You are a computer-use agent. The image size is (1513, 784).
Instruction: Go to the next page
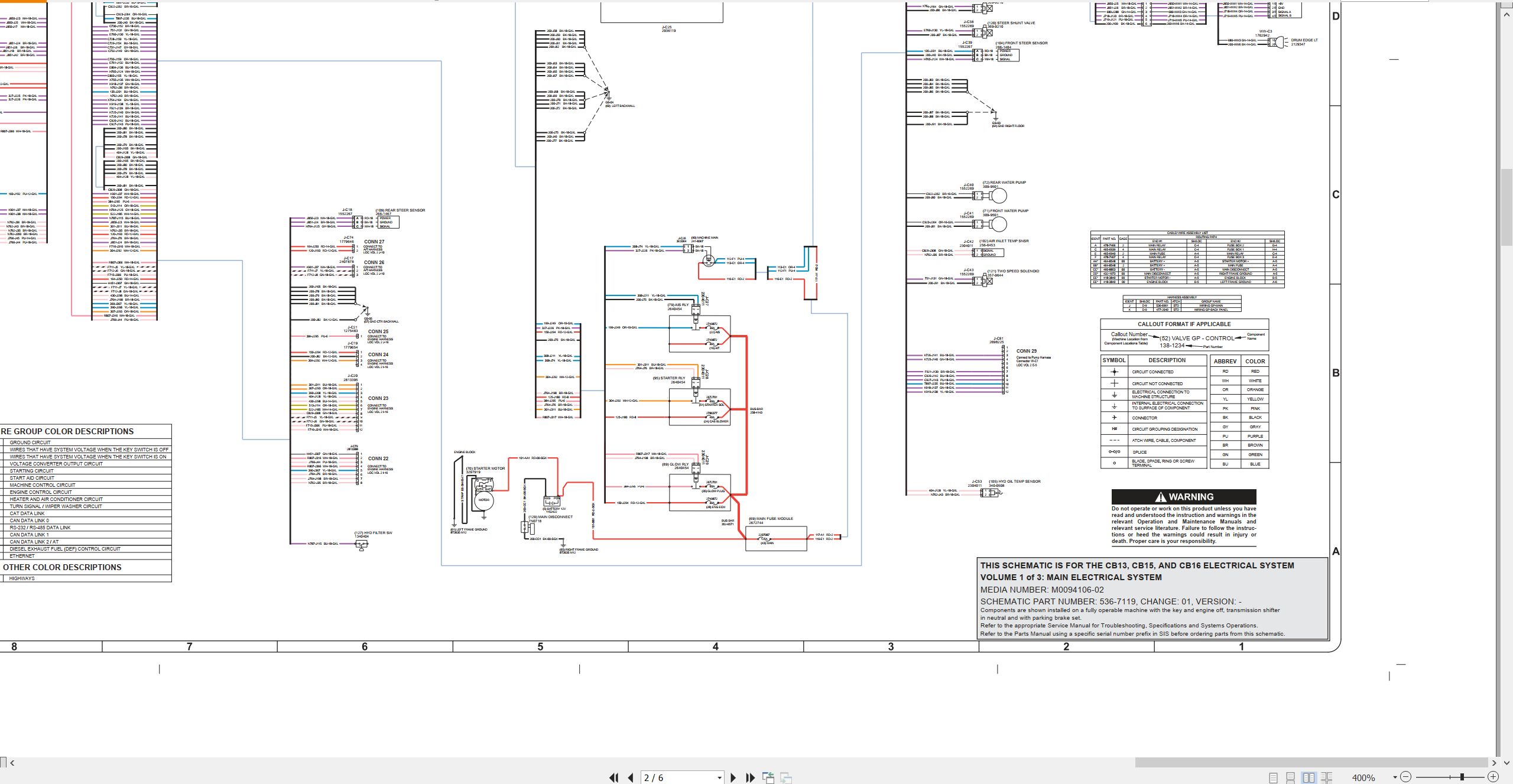pos(733,778)
